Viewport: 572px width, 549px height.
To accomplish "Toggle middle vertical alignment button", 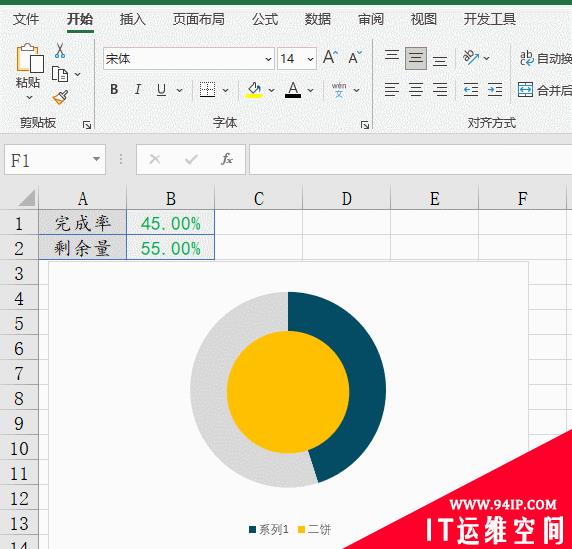I will click(x=416, y=58).
